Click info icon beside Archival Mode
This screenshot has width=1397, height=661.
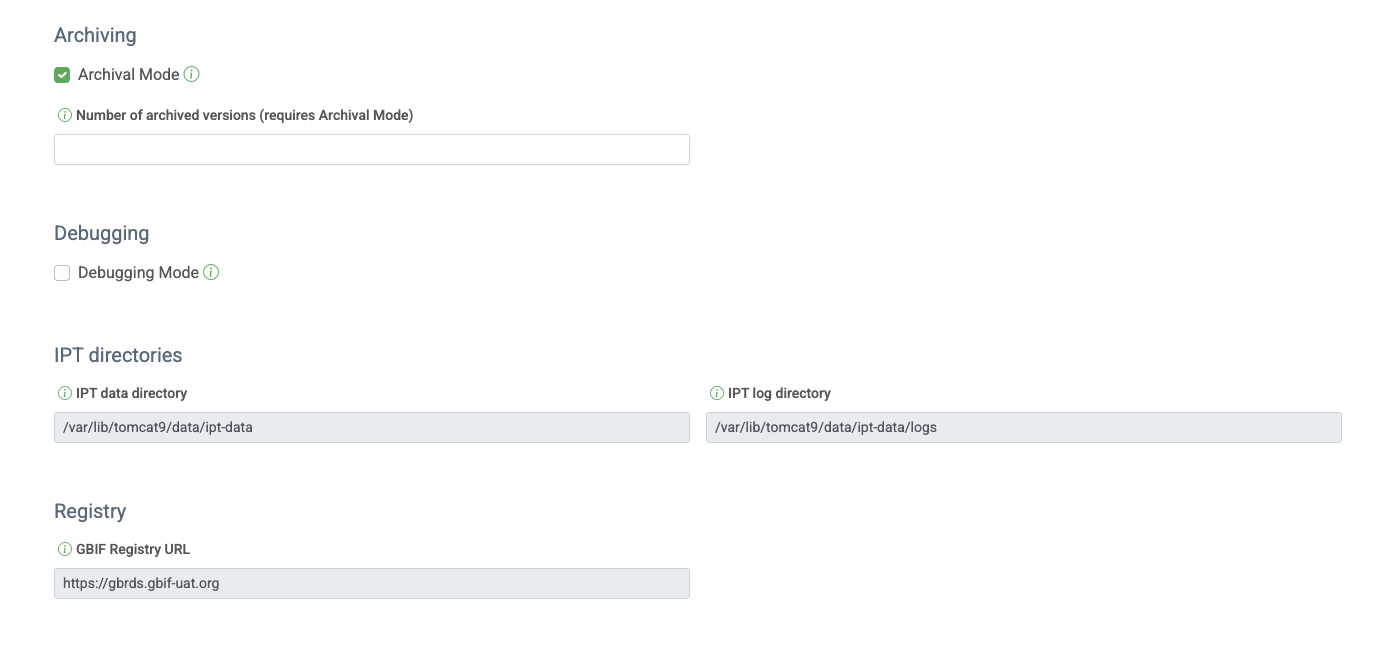pyautogui.click(x=192, y=74)
